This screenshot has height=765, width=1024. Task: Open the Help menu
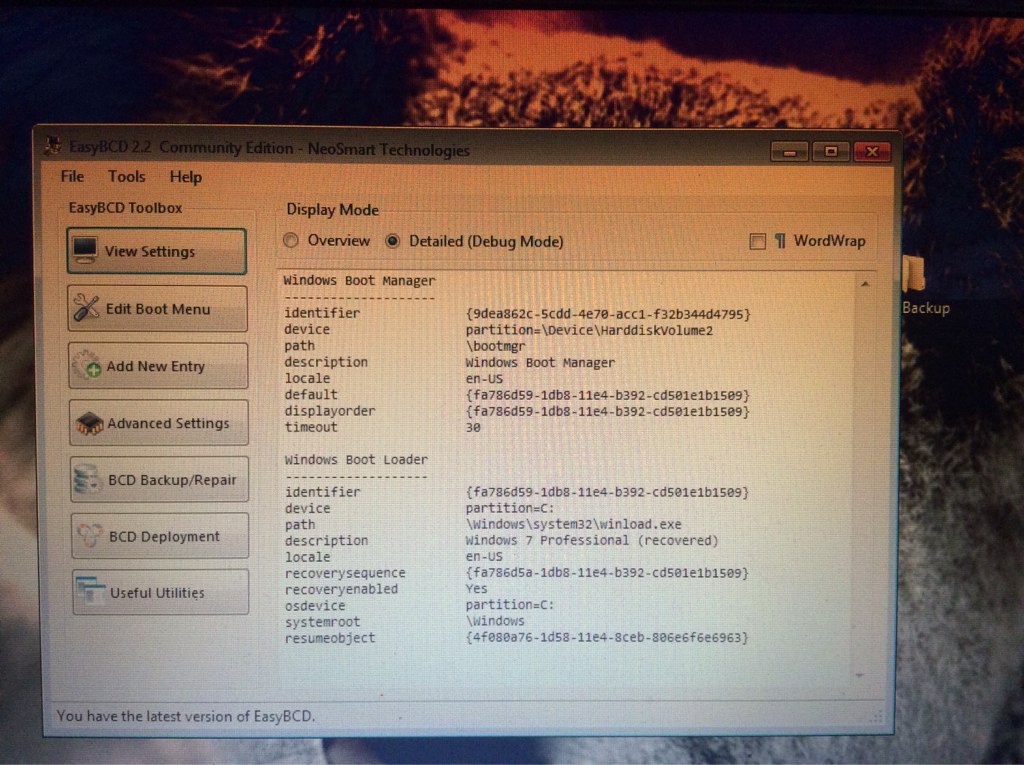[x=185, y=177]
